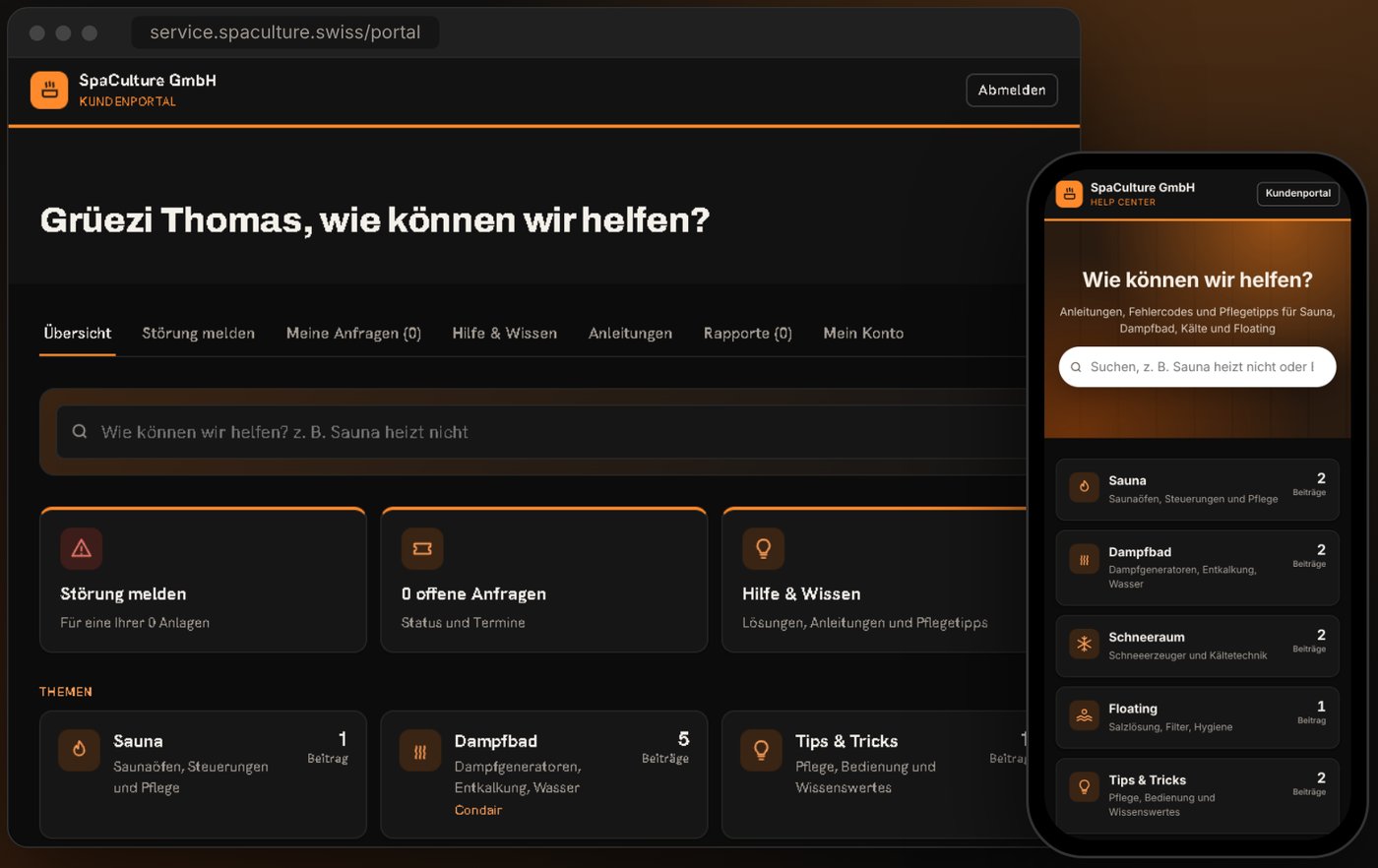Click the magnifier icon in phone search field

(x=1076, y=367)
